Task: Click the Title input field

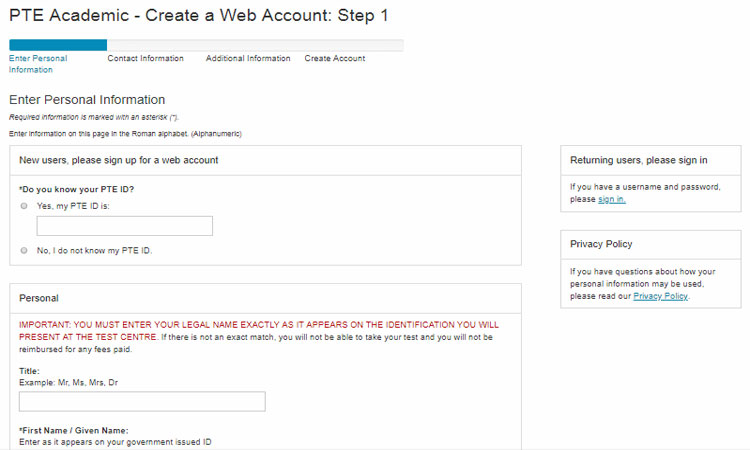Action: click(x=142, y=402)
